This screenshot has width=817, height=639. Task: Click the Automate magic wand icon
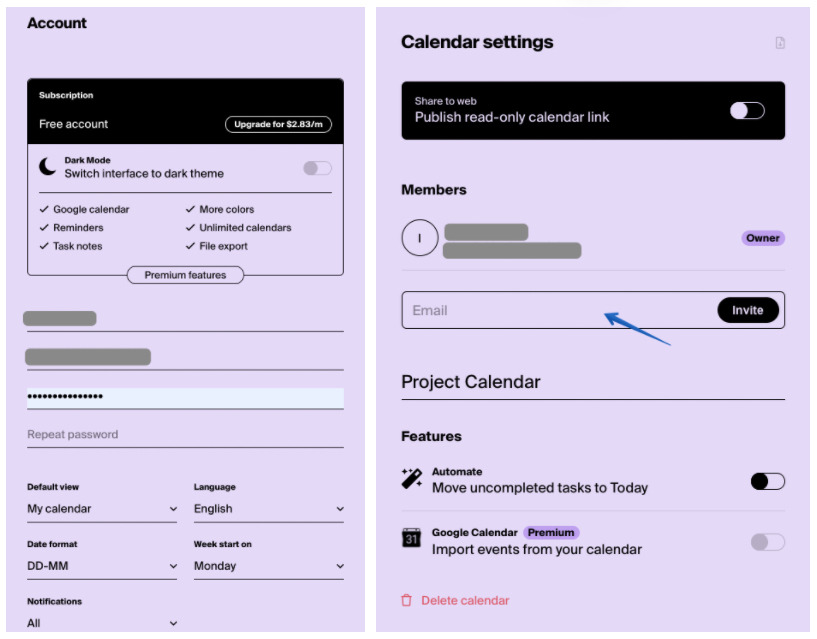[411, 480]
